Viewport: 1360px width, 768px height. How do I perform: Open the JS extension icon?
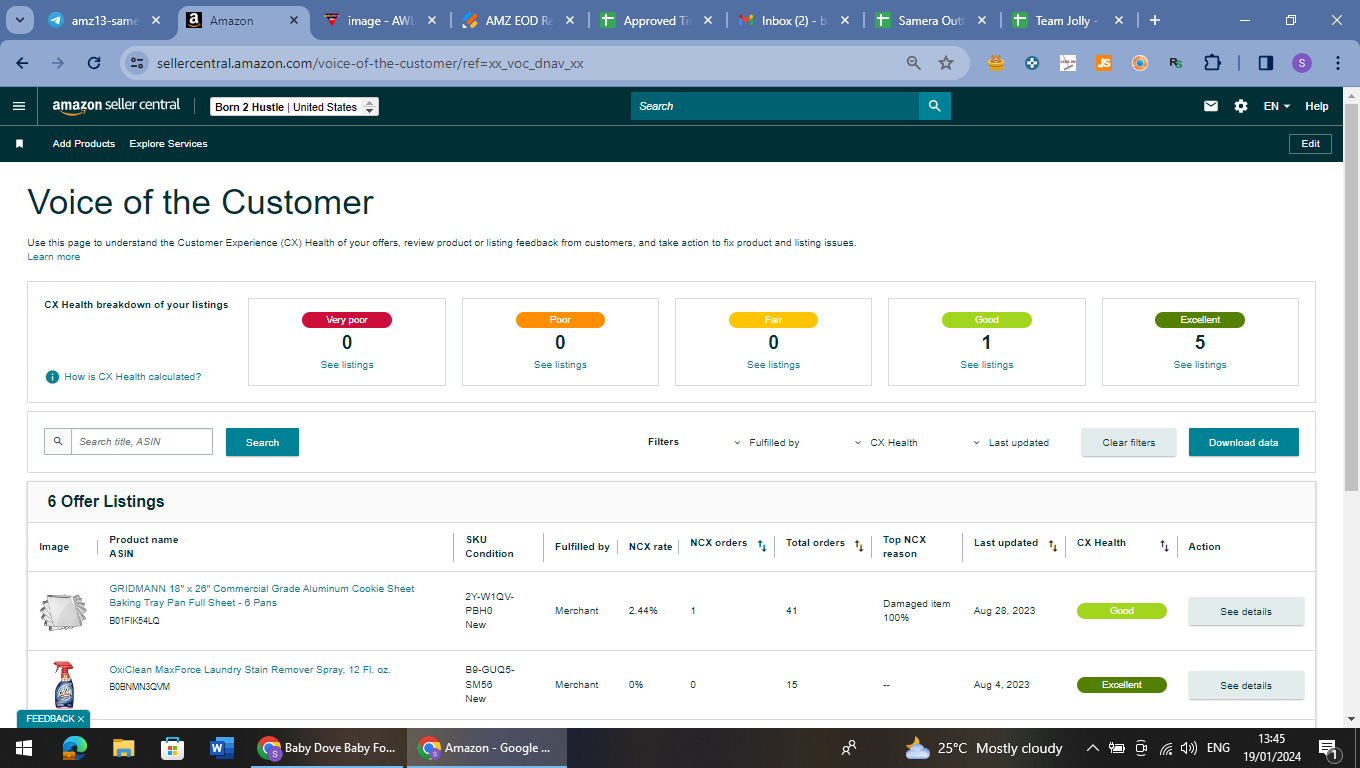(x=1104, y=63)
